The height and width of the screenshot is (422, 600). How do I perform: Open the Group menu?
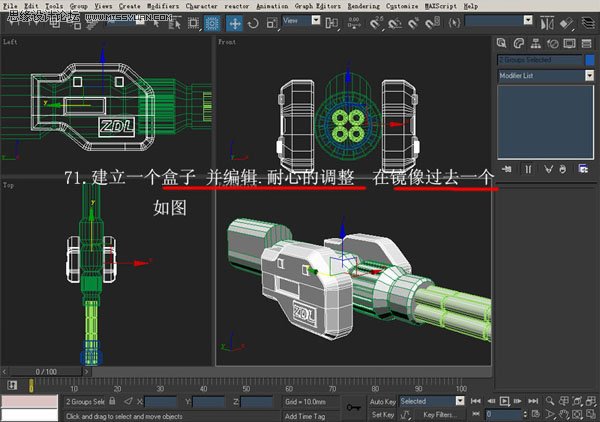tap(78, 6)
